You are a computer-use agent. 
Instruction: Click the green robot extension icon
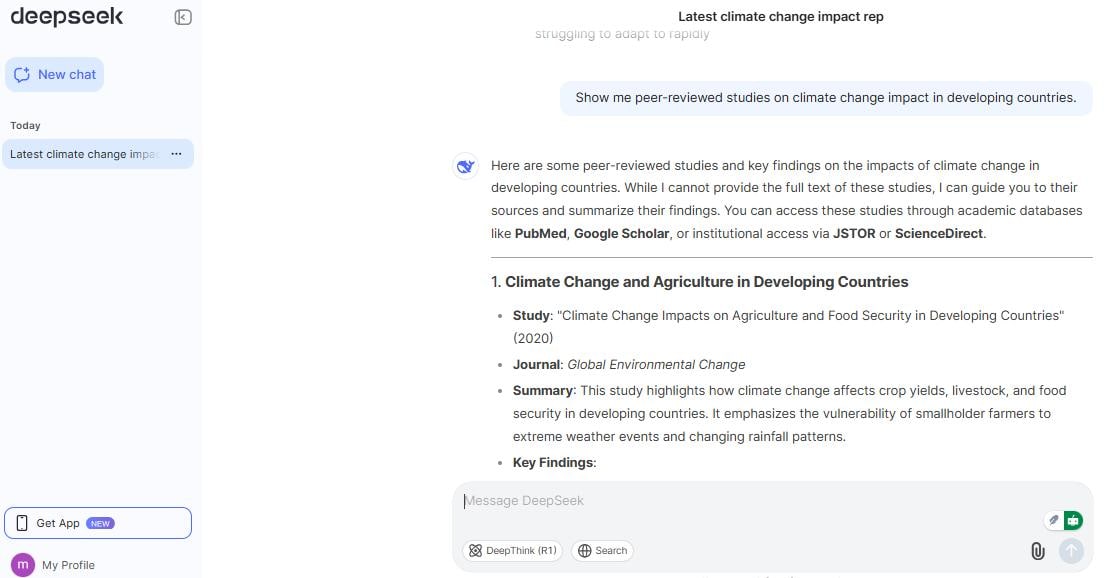tap(1073, 520)
